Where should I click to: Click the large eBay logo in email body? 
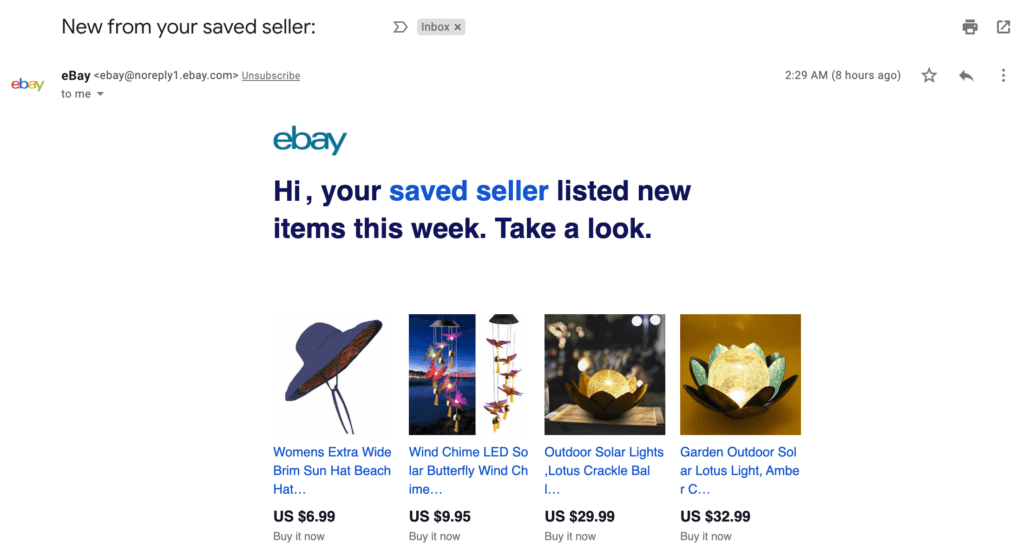point(310,139)
